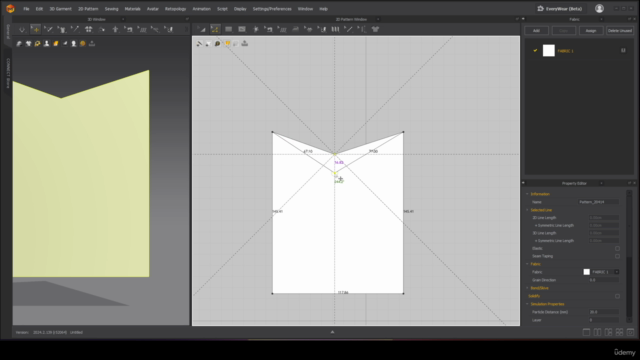Click the white fabric swatch in Property Editor
The image size is (640, 360).
pyautogui.click(x=587, y=272)
